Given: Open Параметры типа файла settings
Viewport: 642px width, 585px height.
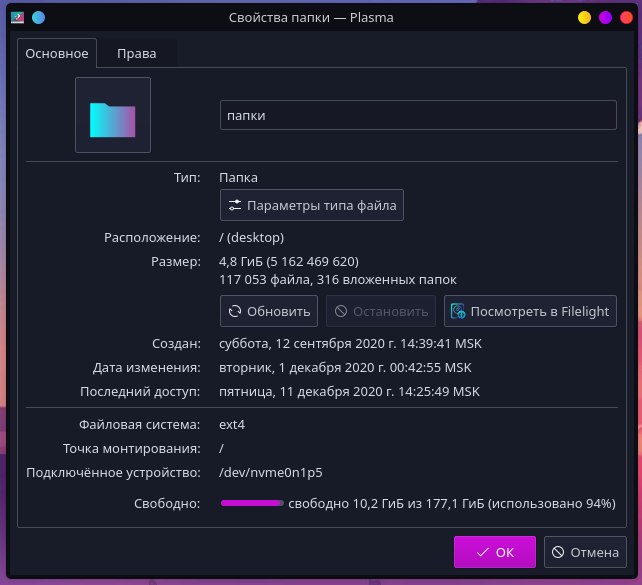Looking at the screenshot, I should click(312, 205).
